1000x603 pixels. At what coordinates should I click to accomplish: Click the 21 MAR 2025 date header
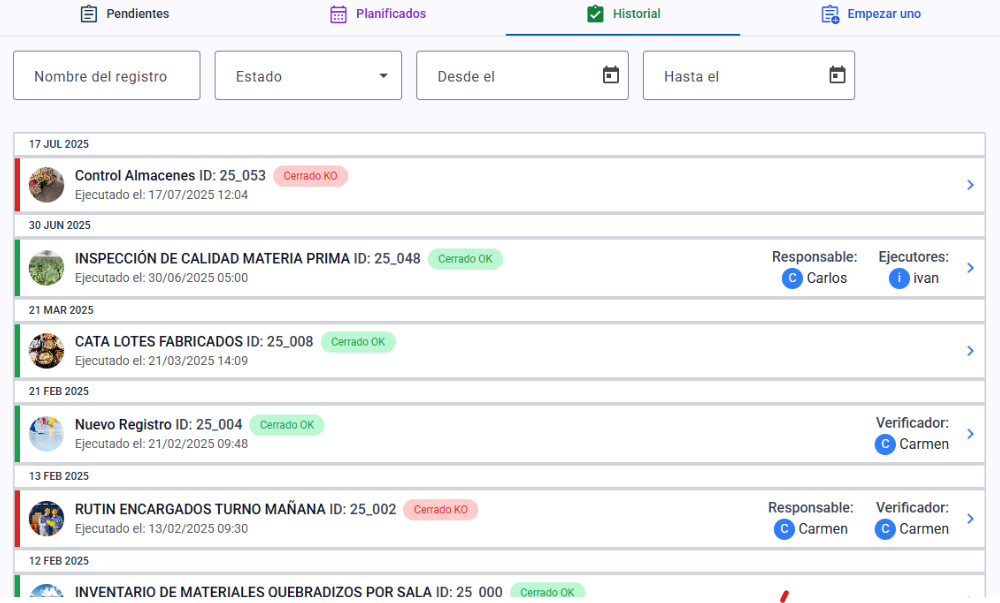point(61,310)
